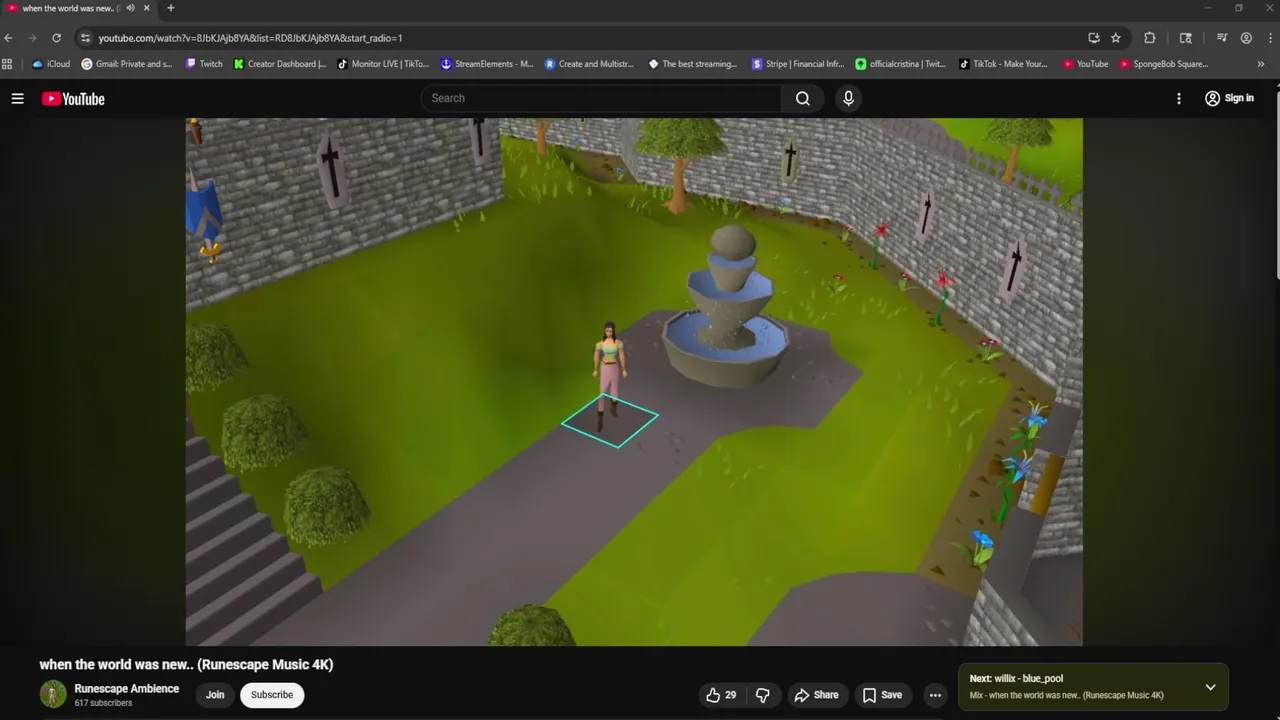Image resolution: width=1280 pixels, height=720 pixels.
Task: Open more actions ellipsis below video
Action: coord(935,695)
